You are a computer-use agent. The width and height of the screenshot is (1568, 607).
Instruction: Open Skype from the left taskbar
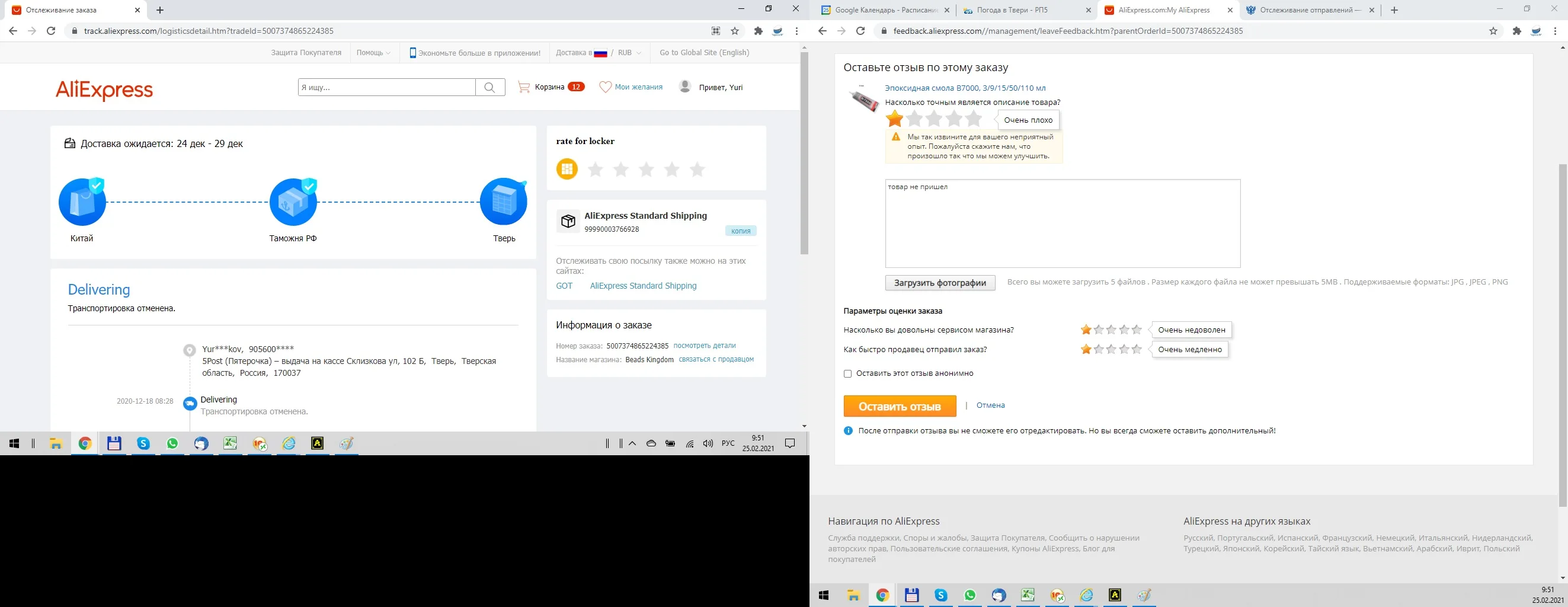pos(143,444)
